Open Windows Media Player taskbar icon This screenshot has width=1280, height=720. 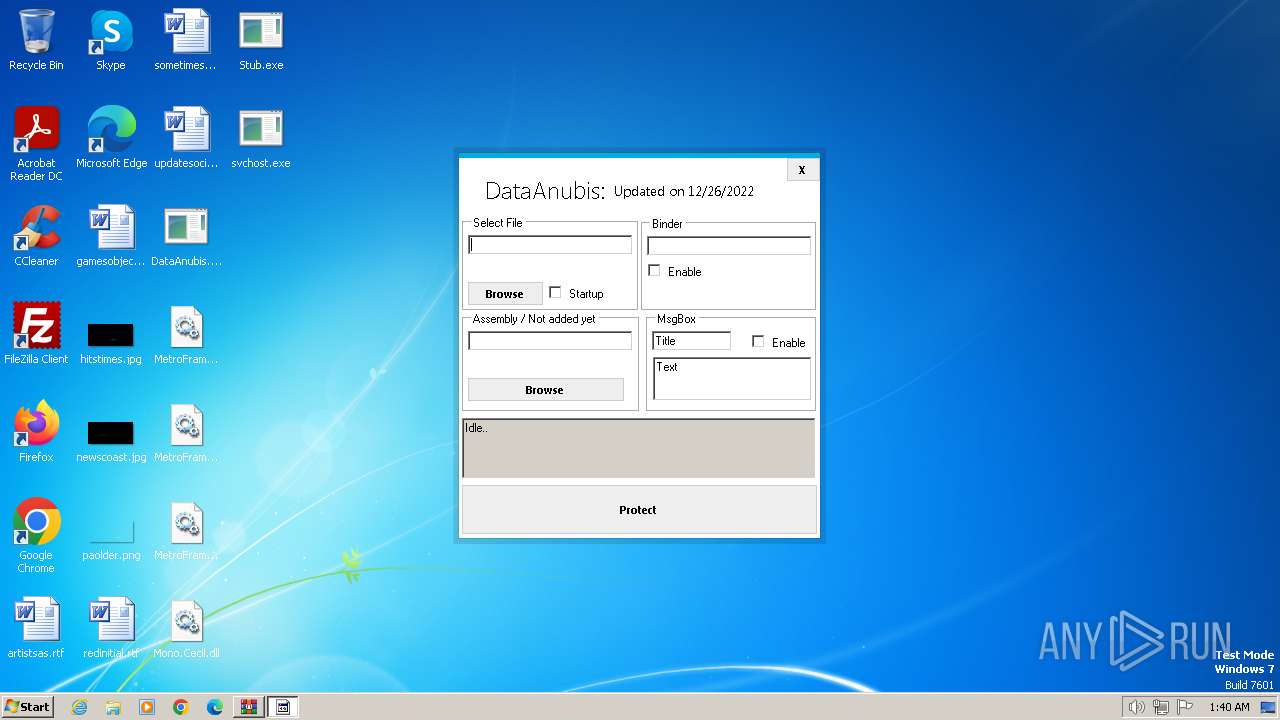(147, 707)
